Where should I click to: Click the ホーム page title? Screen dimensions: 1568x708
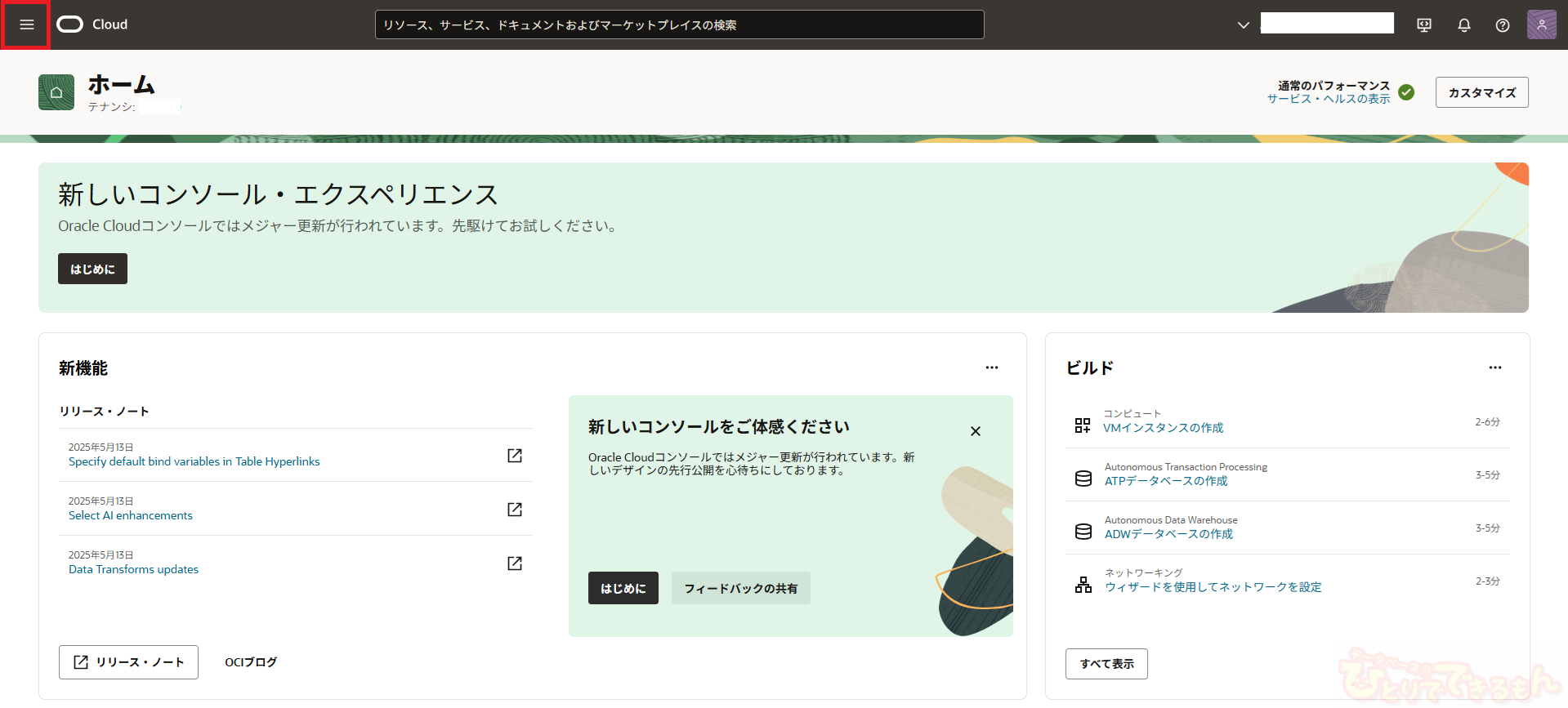point(122,85)
